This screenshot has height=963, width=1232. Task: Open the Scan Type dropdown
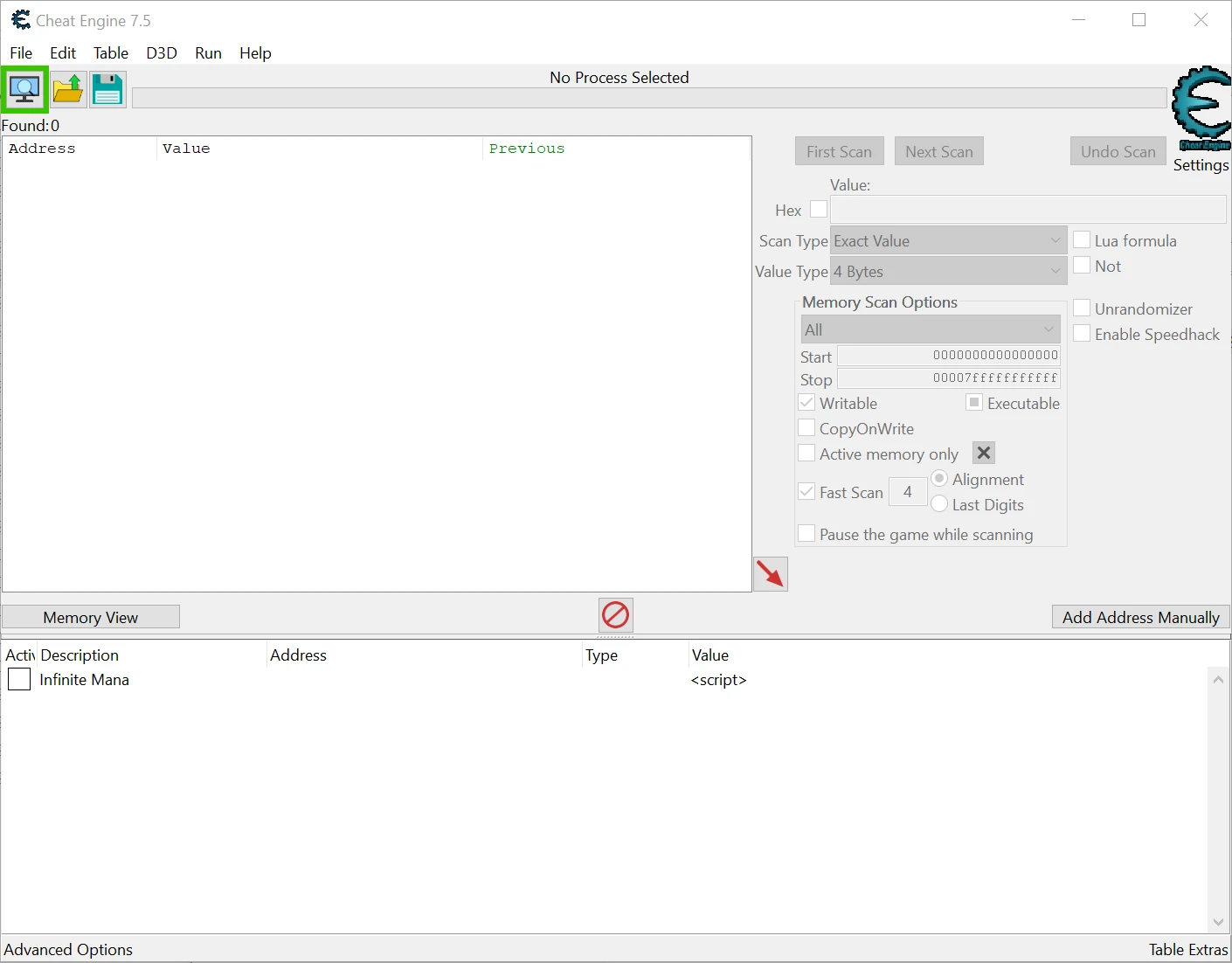tap(948, 240)
